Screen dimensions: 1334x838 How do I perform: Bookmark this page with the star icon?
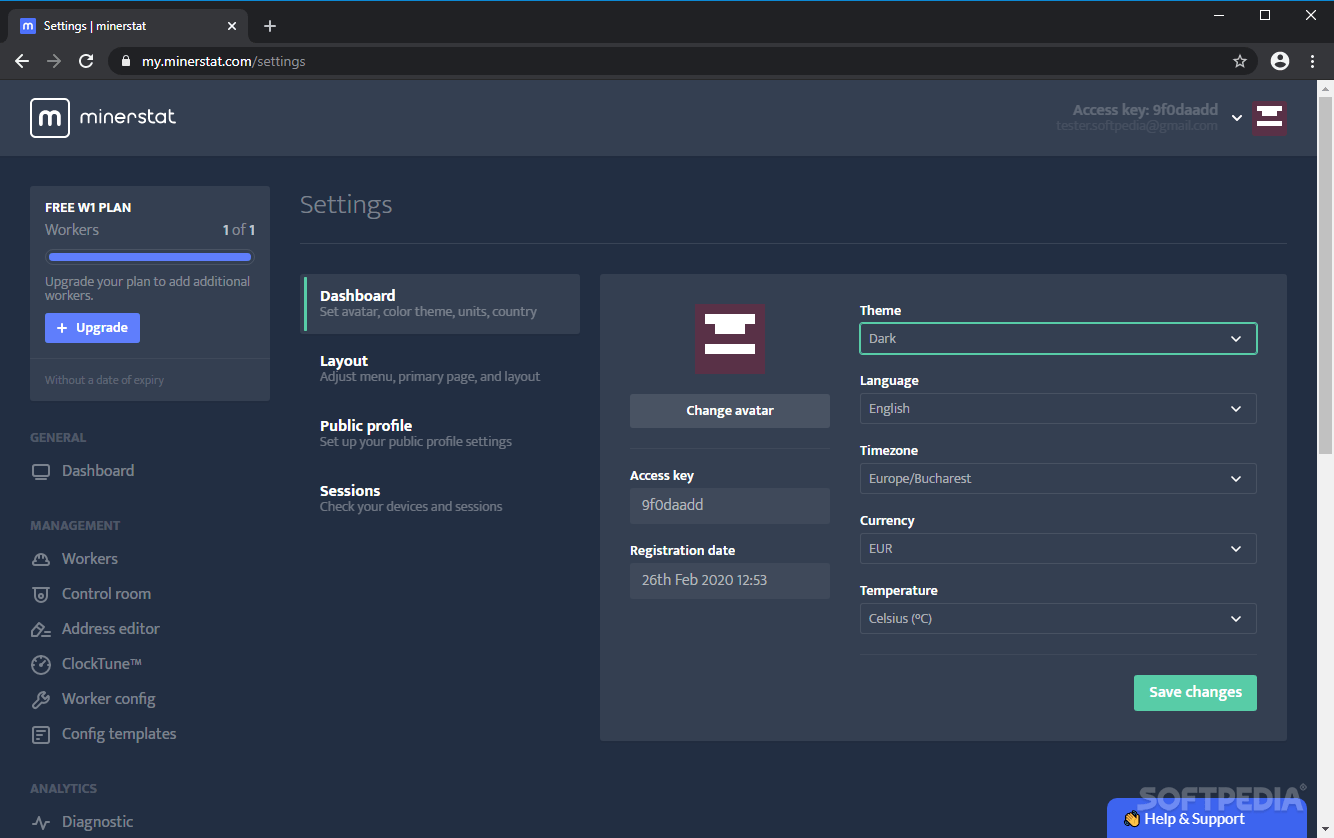[1240, 61]
